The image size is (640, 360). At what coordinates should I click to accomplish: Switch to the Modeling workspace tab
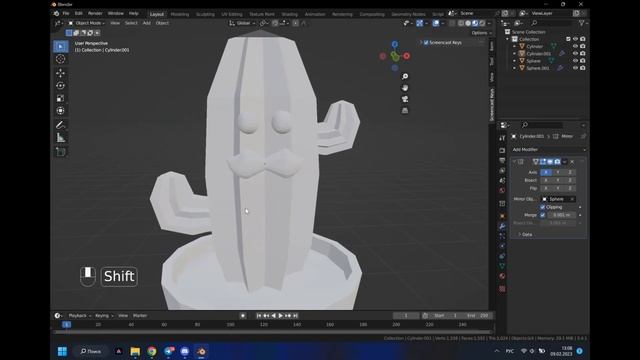click(x=180, y=14)
